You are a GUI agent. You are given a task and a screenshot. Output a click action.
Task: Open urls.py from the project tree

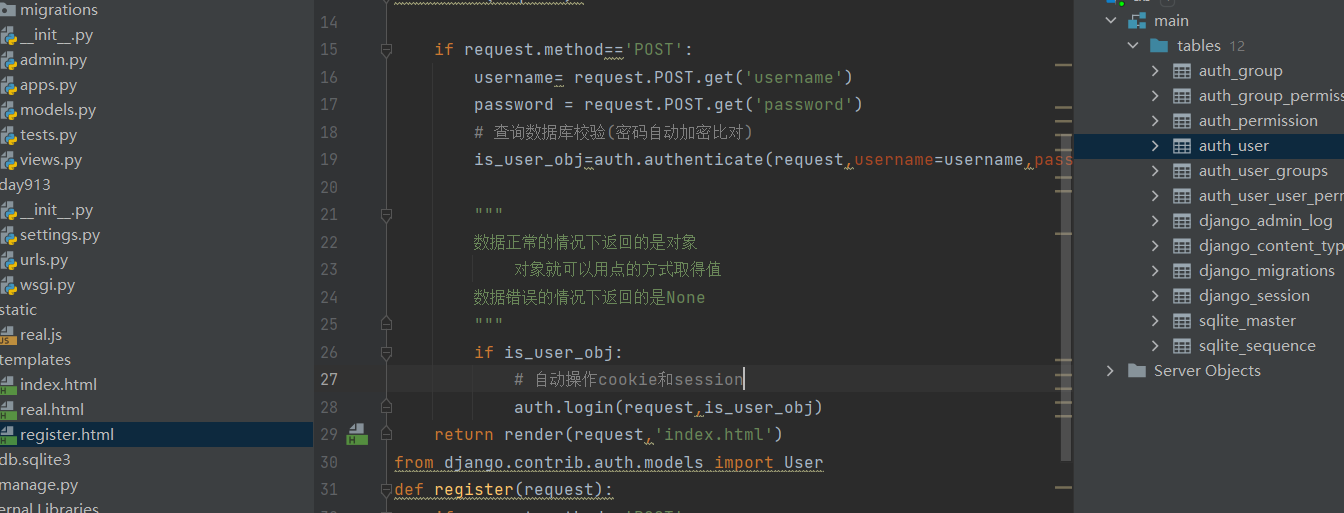pyautogui.click(x=44, y=260)
